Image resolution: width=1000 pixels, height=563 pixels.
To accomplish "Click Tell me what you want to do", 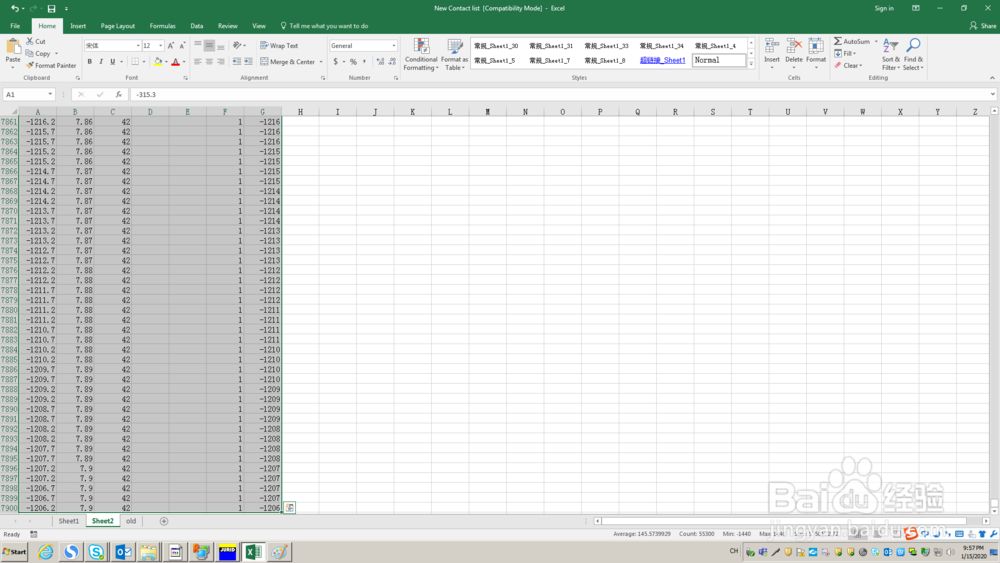I will [324, 26].
